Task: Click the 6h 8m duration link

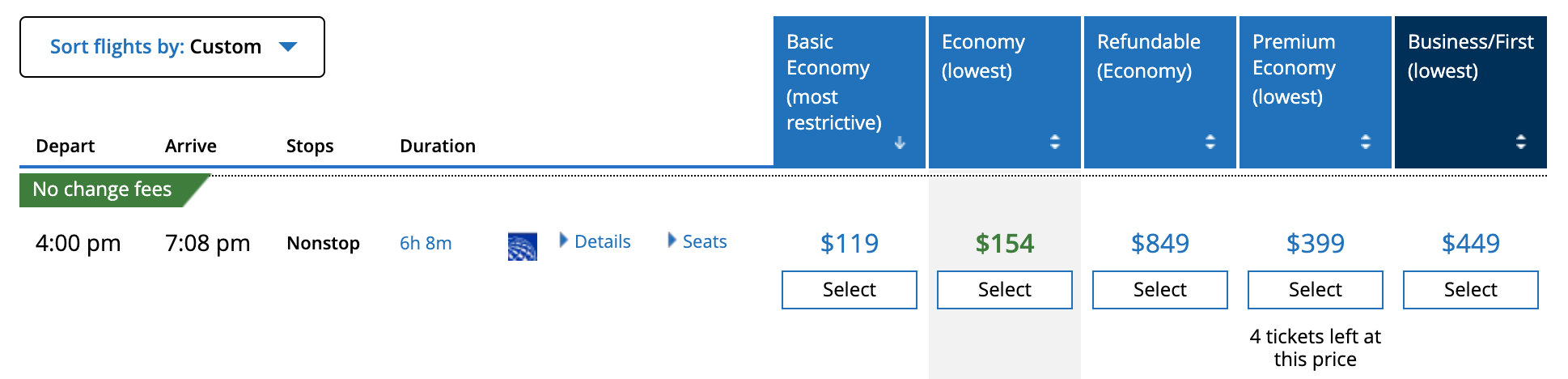Action: (x=426, y=243)
